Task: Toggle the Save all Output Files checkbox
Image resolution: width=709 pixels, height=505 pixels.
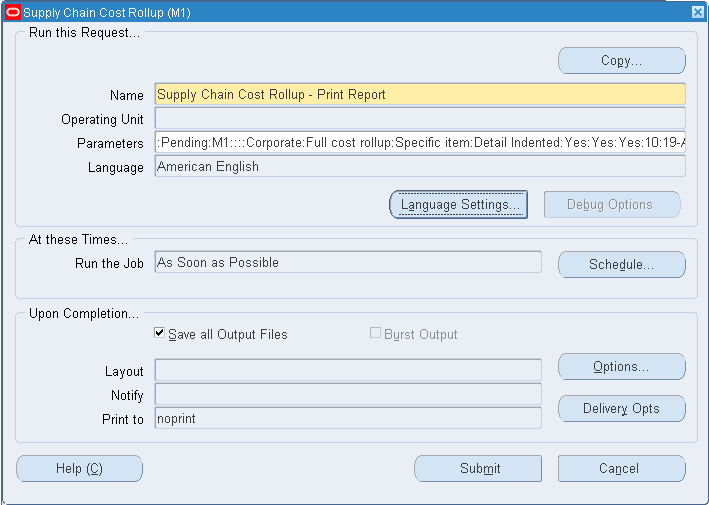Action: [x=159, y=333]
